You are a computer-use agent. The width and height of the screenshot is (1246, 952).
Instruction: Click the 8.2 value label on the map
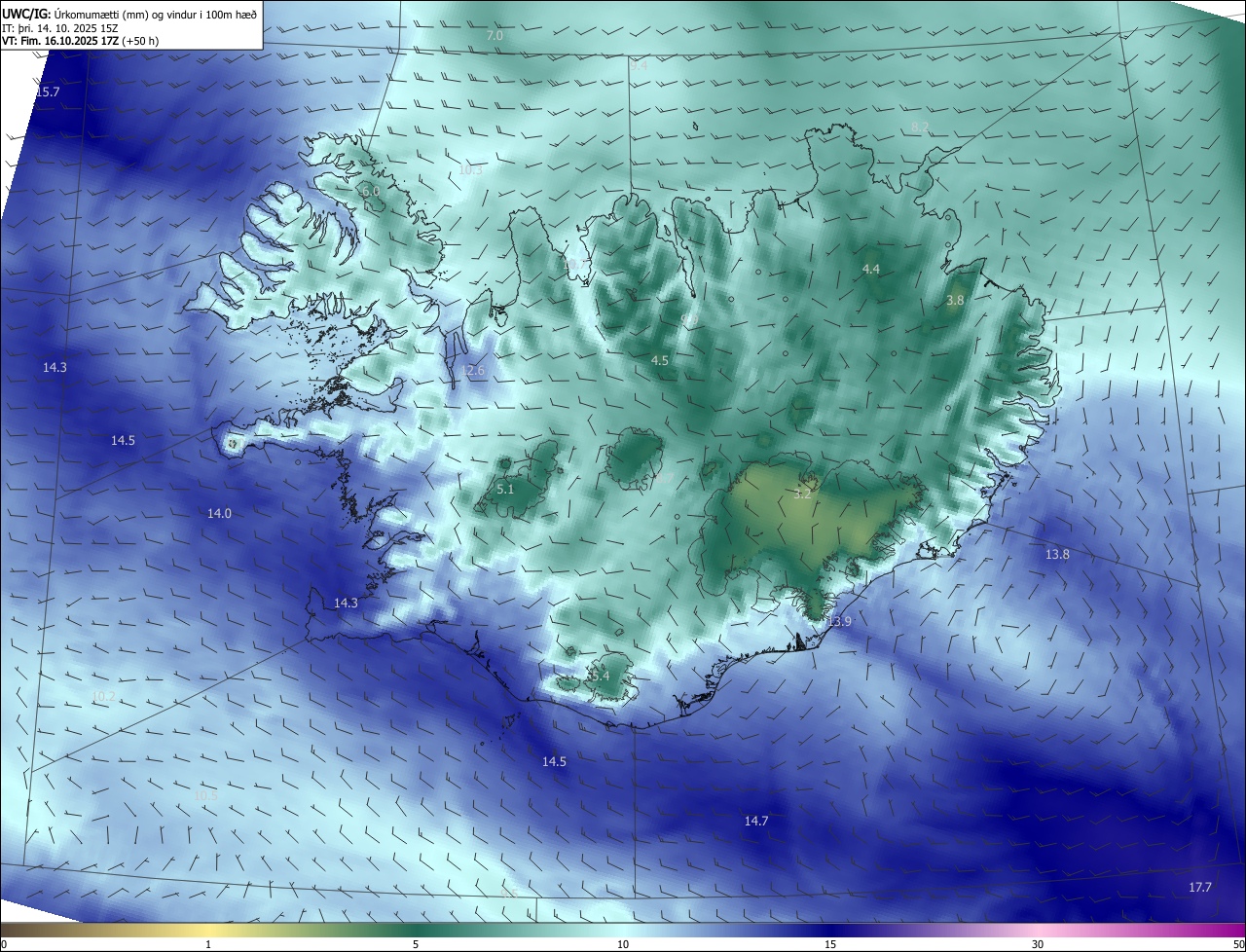[x=920, y=127]
